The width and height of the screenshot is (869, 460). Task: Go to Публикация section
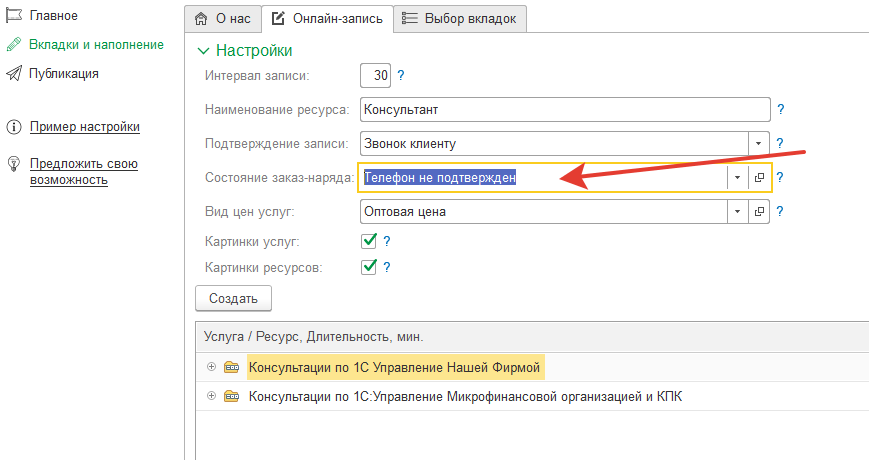[x=64, y=74]
